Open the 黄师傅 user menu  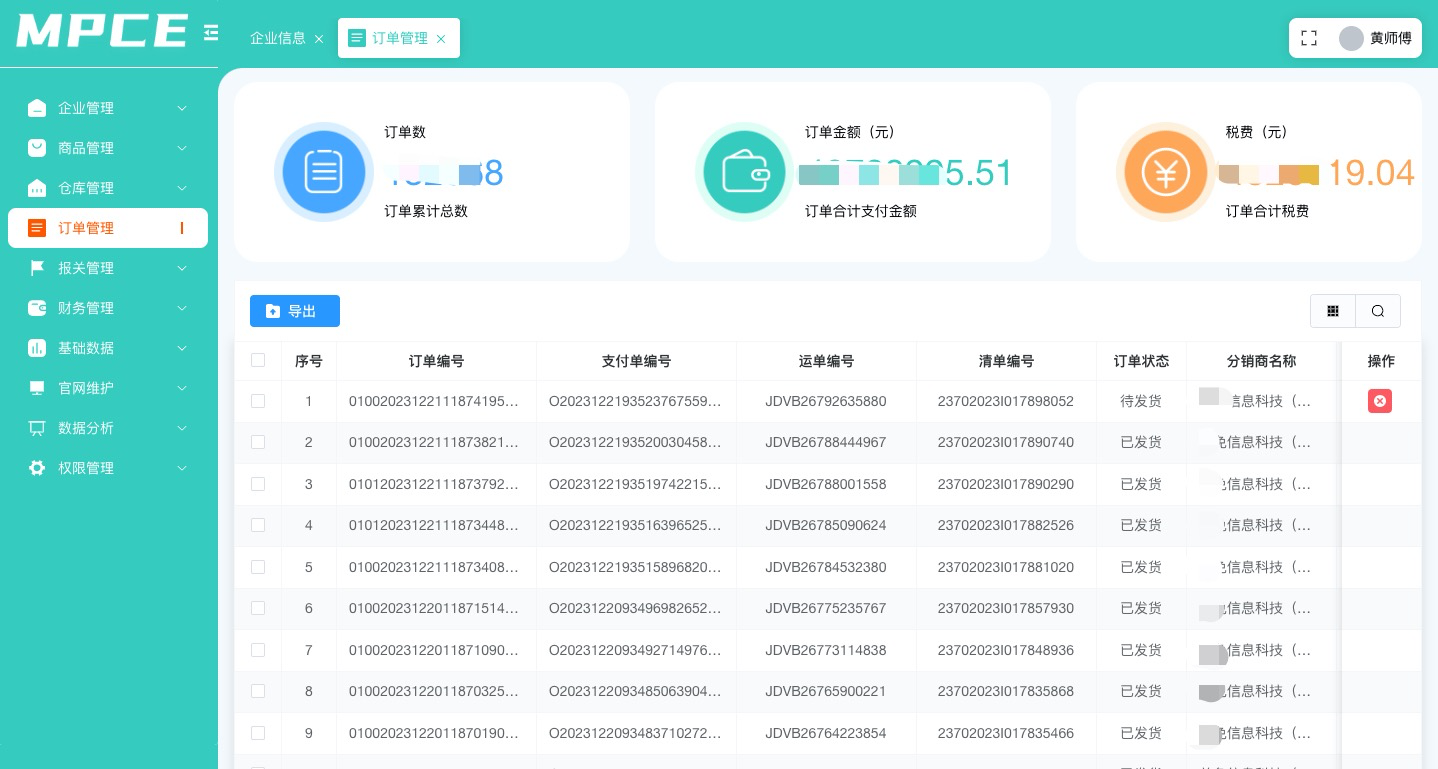[x=1391, y=38]
